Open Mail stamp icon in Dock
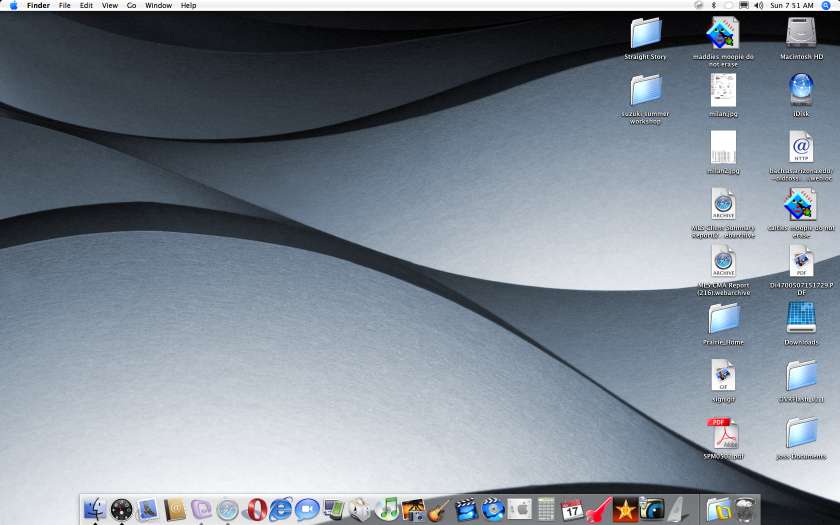Image resolution: width=840 pixels, height=525 pixels. click(148, 509)
